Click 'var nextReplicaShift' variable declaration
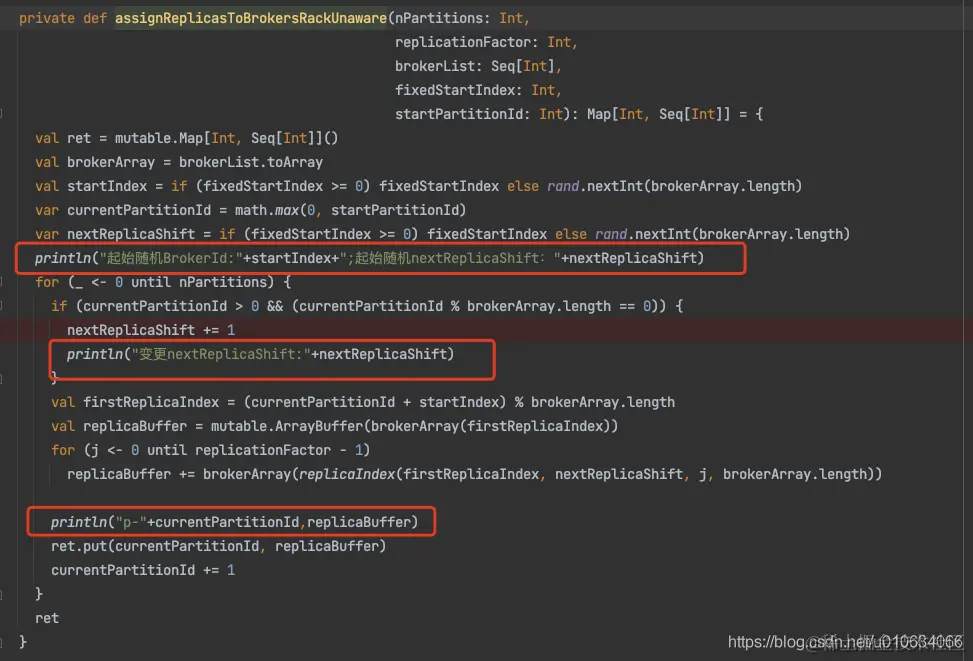 115,234
